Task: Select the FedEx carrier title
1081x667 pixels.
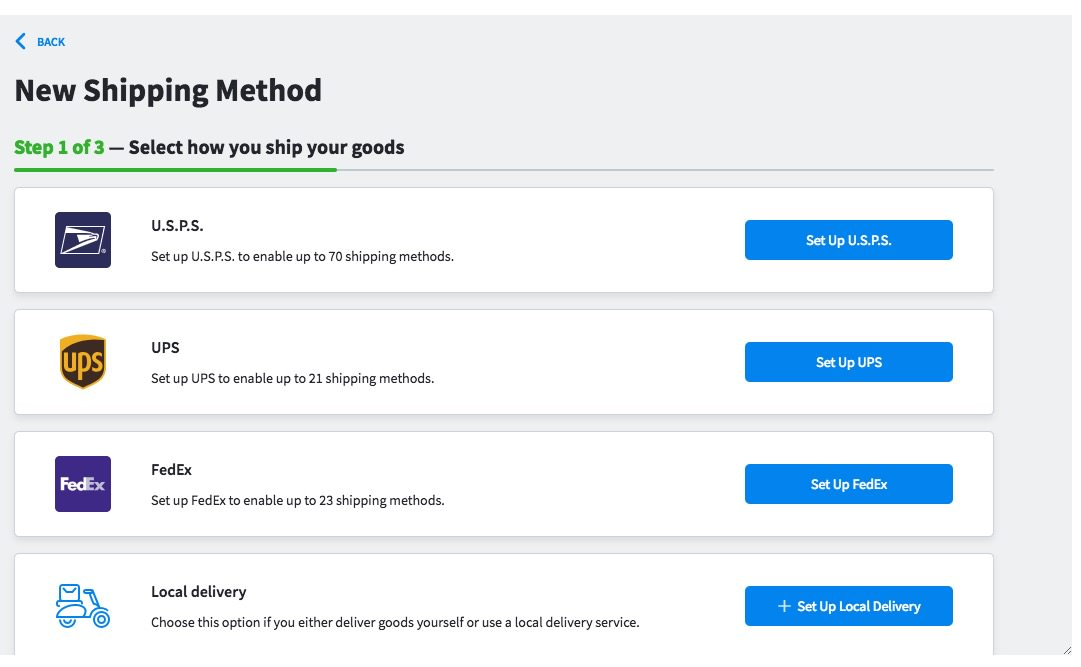Action: 171,470
